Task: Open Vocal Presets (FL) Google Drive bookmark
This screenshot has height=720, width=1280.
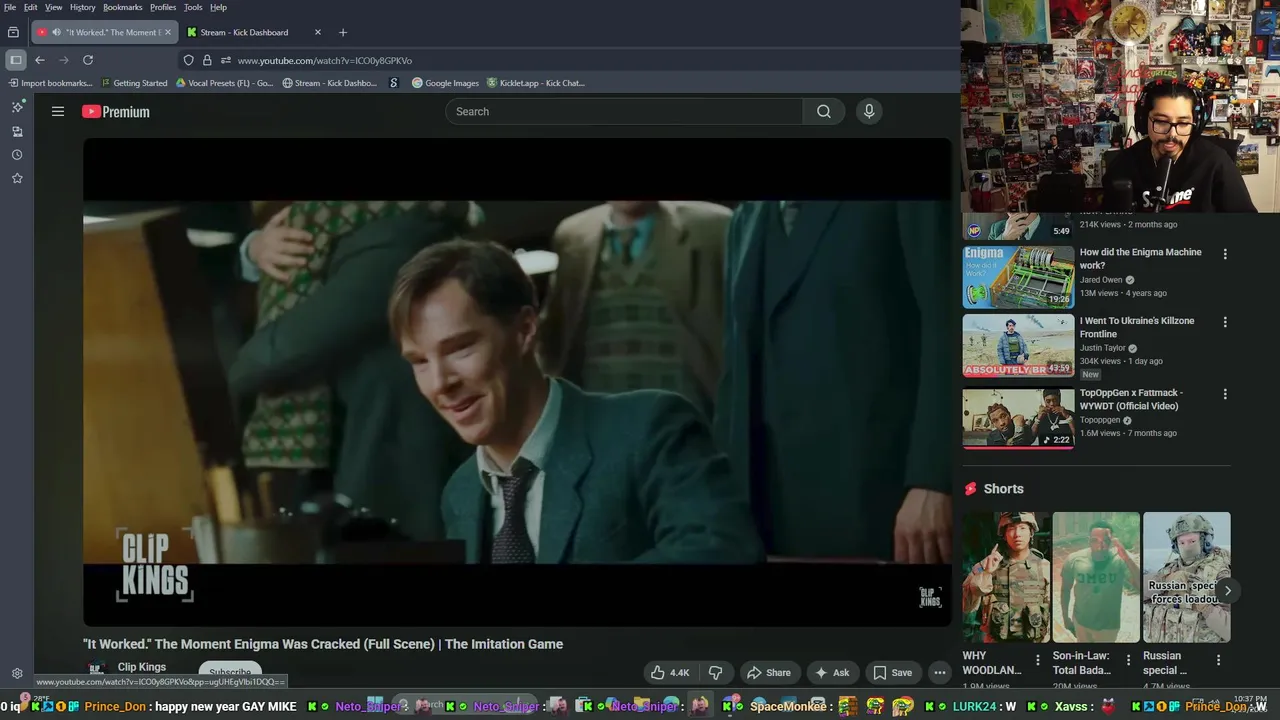Action: click(224, 83)
